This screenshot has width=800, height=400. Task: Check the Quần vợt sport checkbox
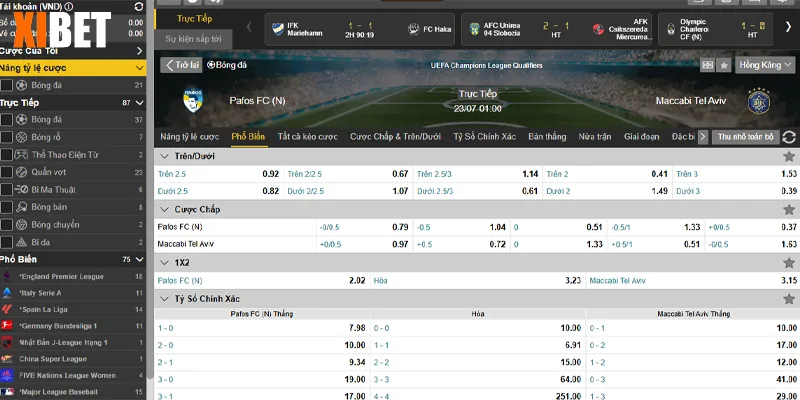coord(8,172)
